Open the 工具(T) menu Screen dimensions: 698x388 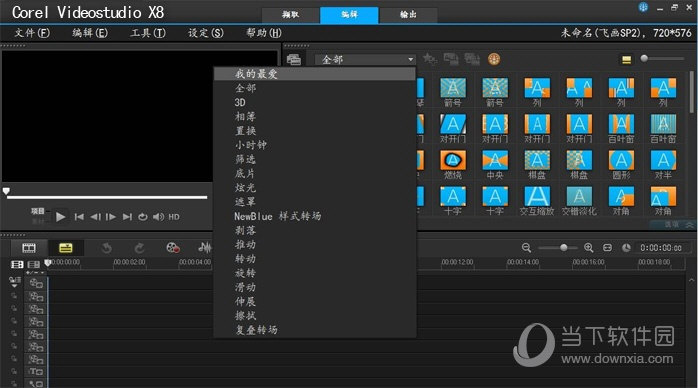pyautogui.click(x=148, y=33)
